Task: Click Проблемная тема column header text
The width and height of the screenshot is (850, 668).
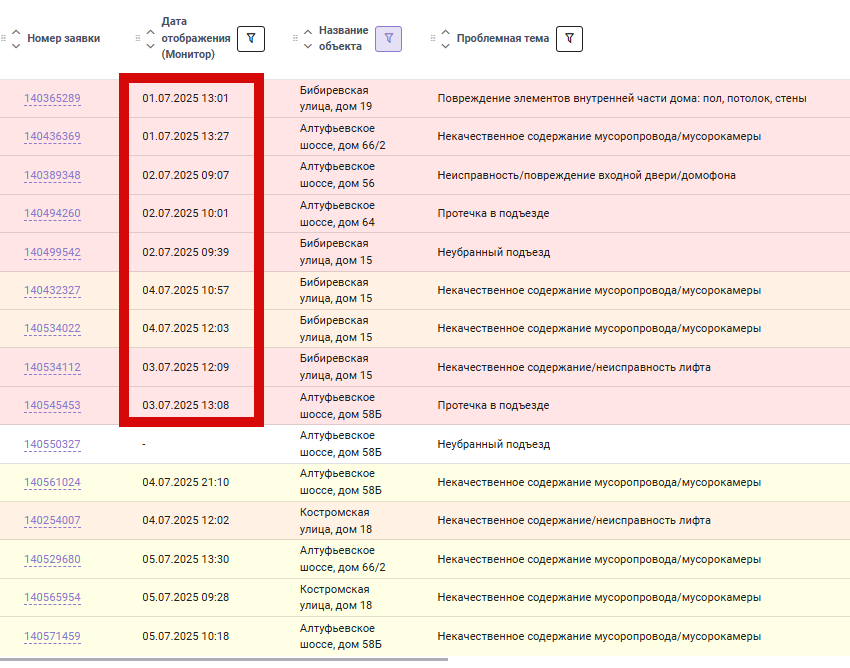Action: 503,38
